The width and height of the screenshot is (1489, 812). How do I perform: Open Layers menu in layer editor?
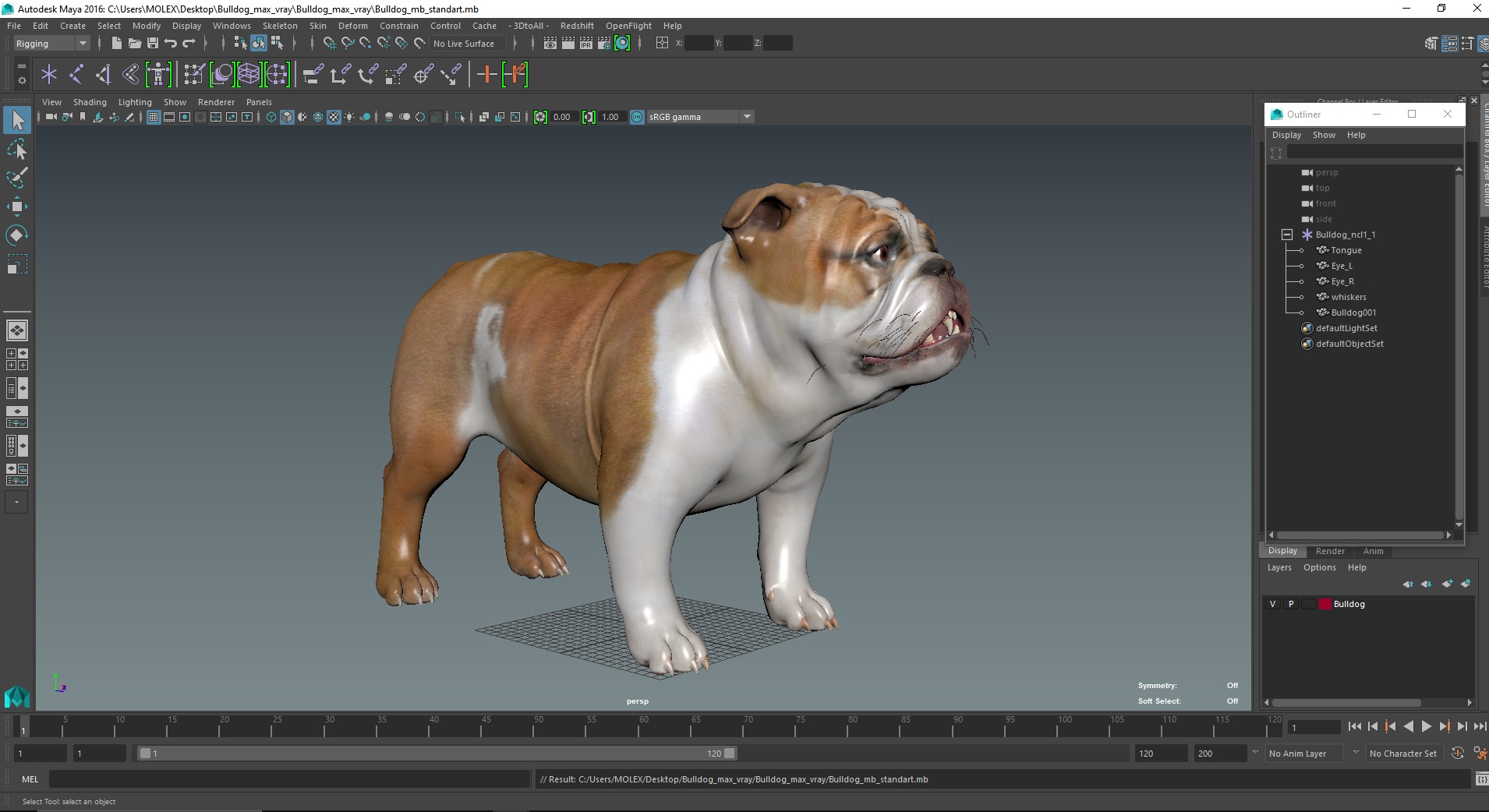pyautogui.click(x=1279, y=567)
